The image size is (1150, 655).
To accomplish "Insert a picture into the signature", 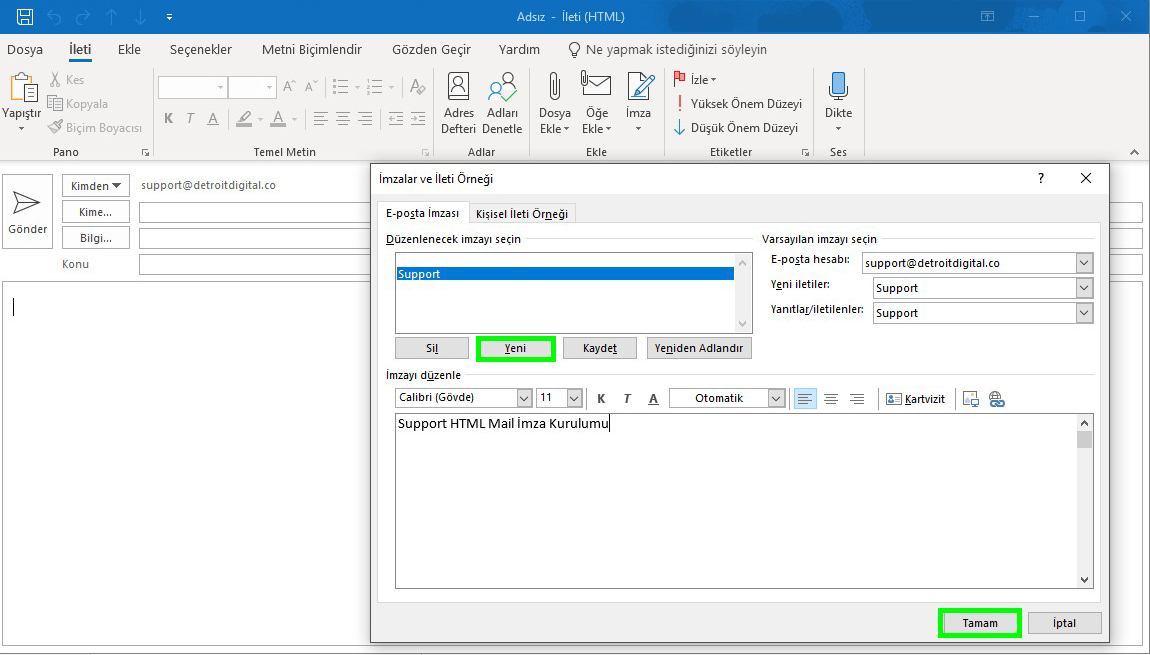I will pyautogui.click(x=969, y=397).
